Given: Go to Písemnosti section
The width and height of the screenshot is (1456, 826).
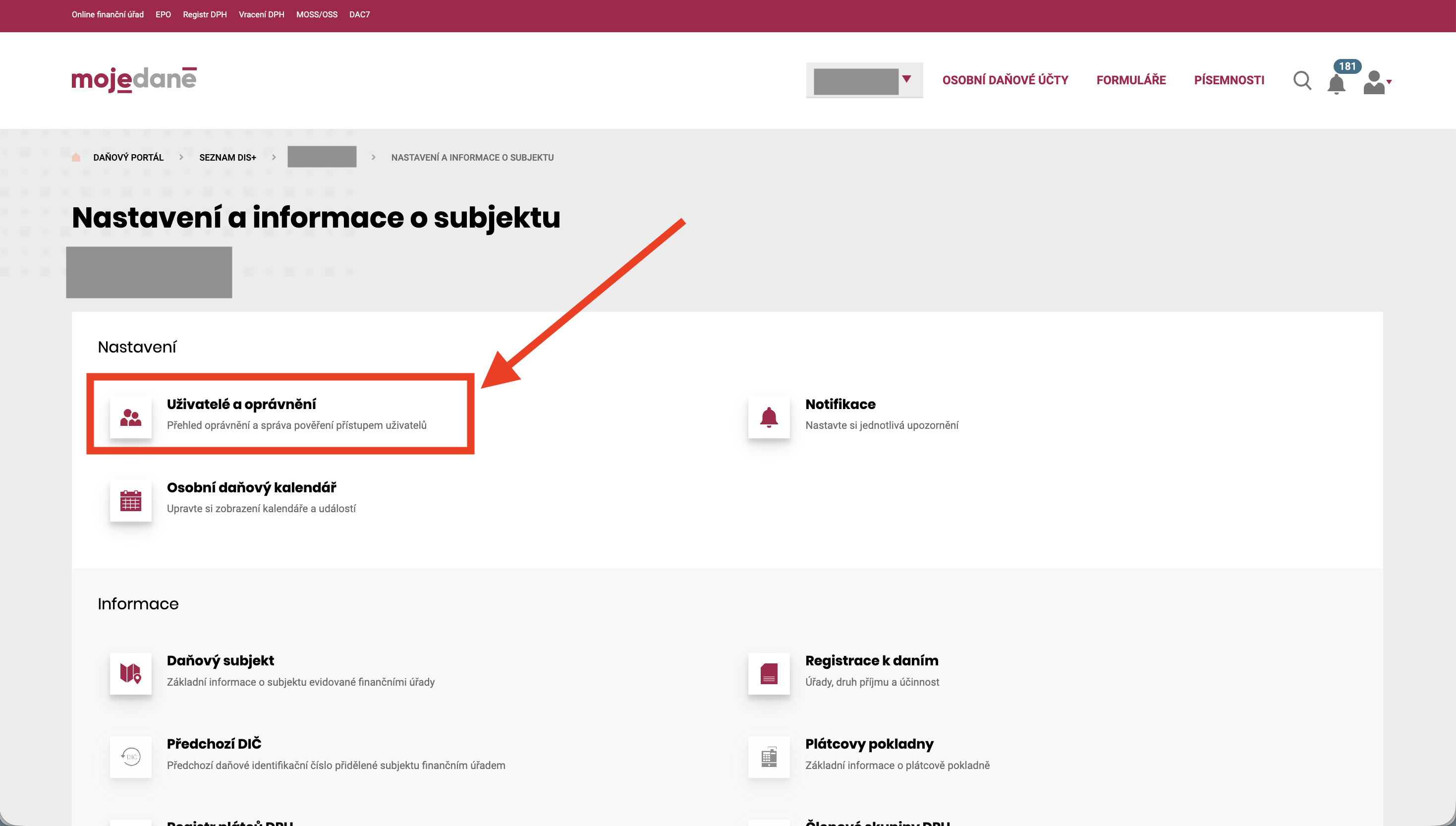Looking at the screenshot, I should 1229,80.
